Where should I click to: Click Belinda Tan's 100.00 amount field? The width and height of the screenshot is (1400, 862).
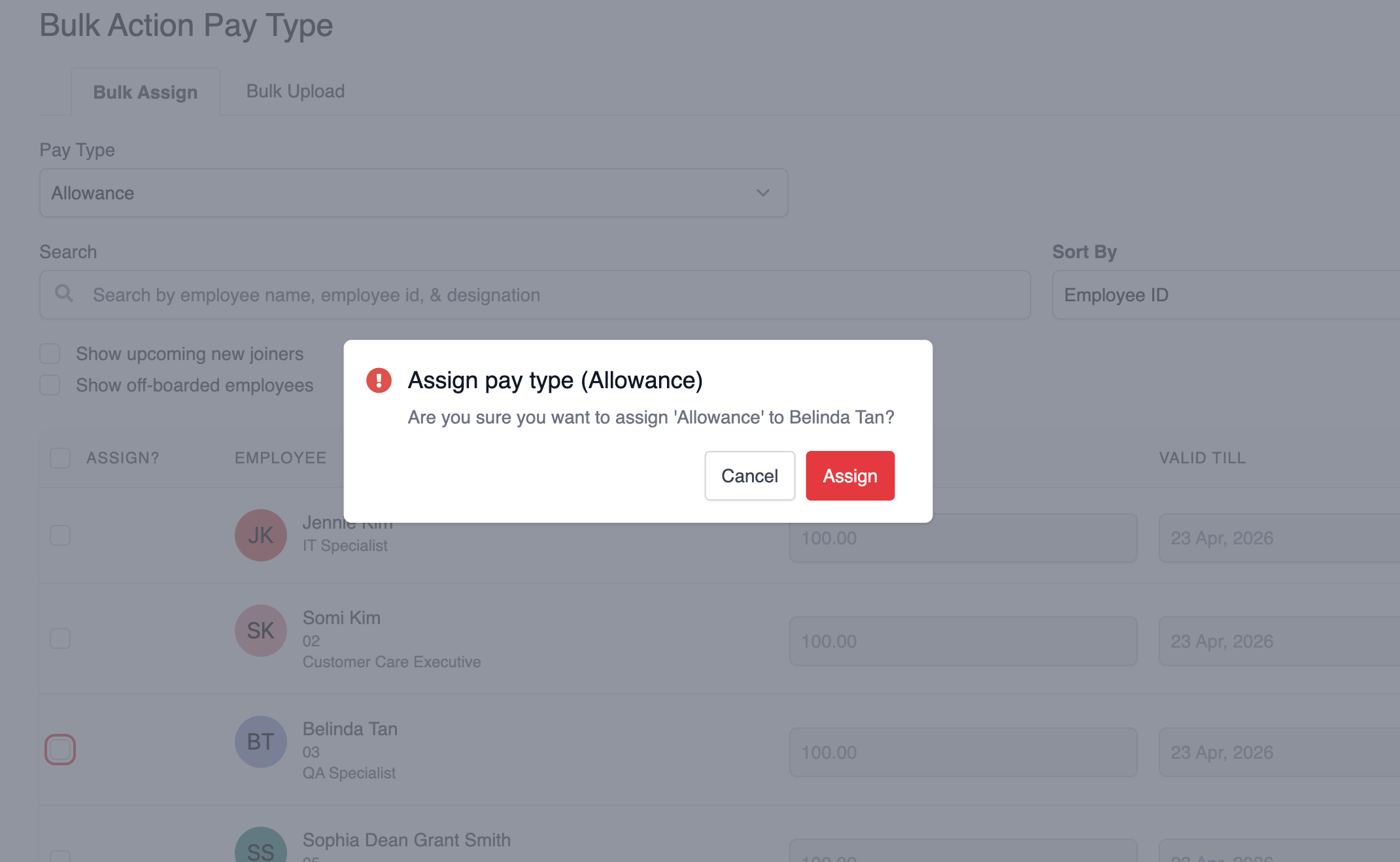[x=963, y=752]
